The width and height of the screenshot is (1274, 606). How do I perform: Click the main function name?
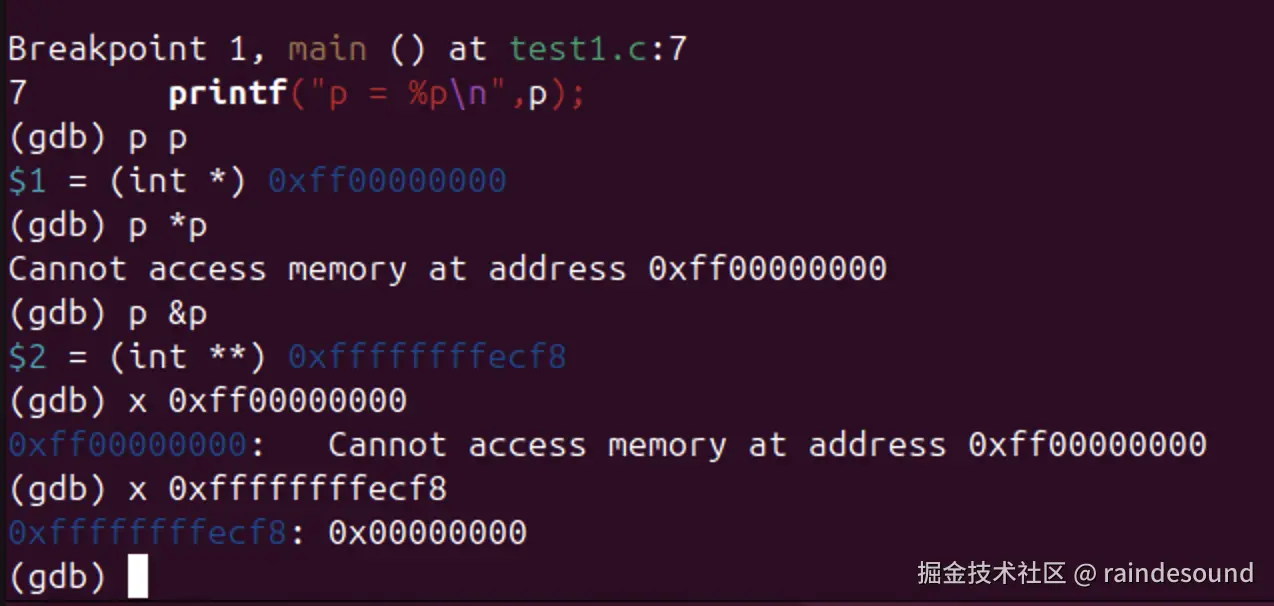point(327,48)
